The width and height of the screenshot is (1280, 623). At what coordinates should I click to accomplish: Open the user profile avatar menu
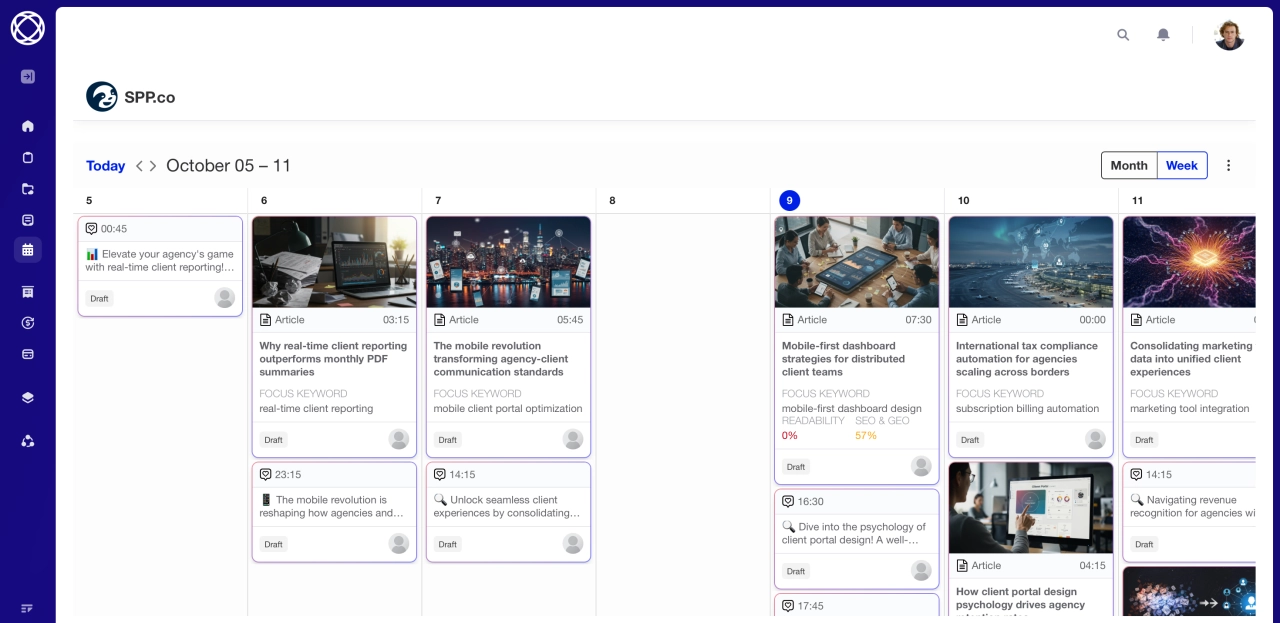(1229, 35)
